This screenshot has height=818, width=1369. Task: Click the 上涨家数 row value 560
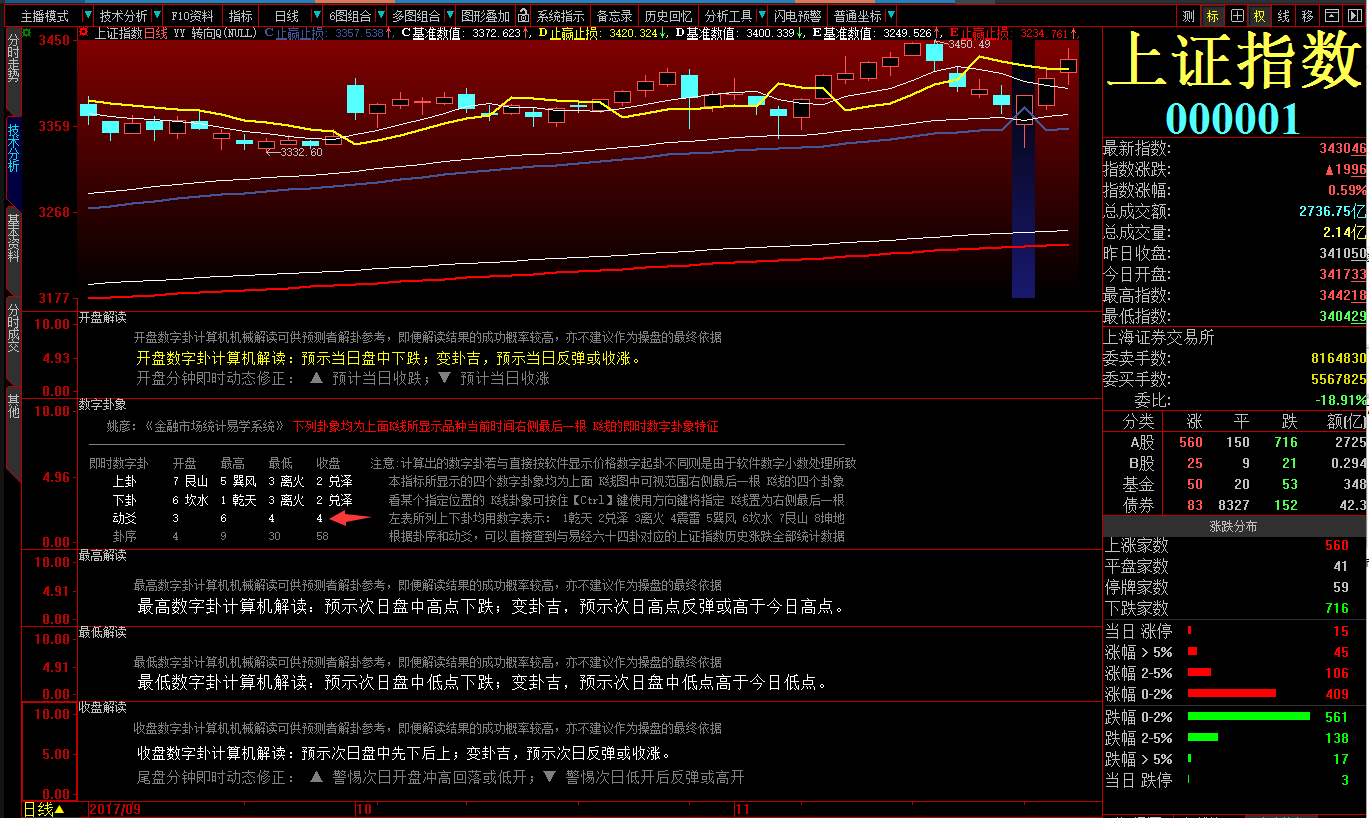tap(1336, 546)
